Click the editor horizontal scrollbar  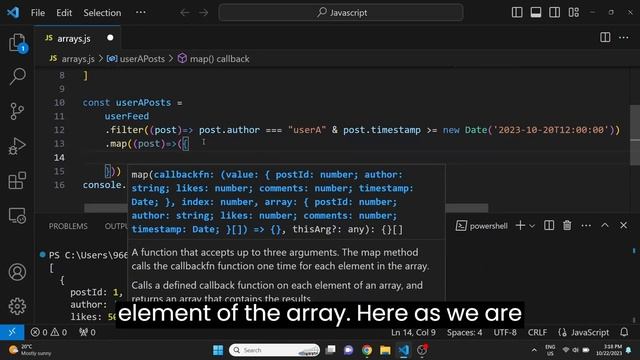point(286,208)
